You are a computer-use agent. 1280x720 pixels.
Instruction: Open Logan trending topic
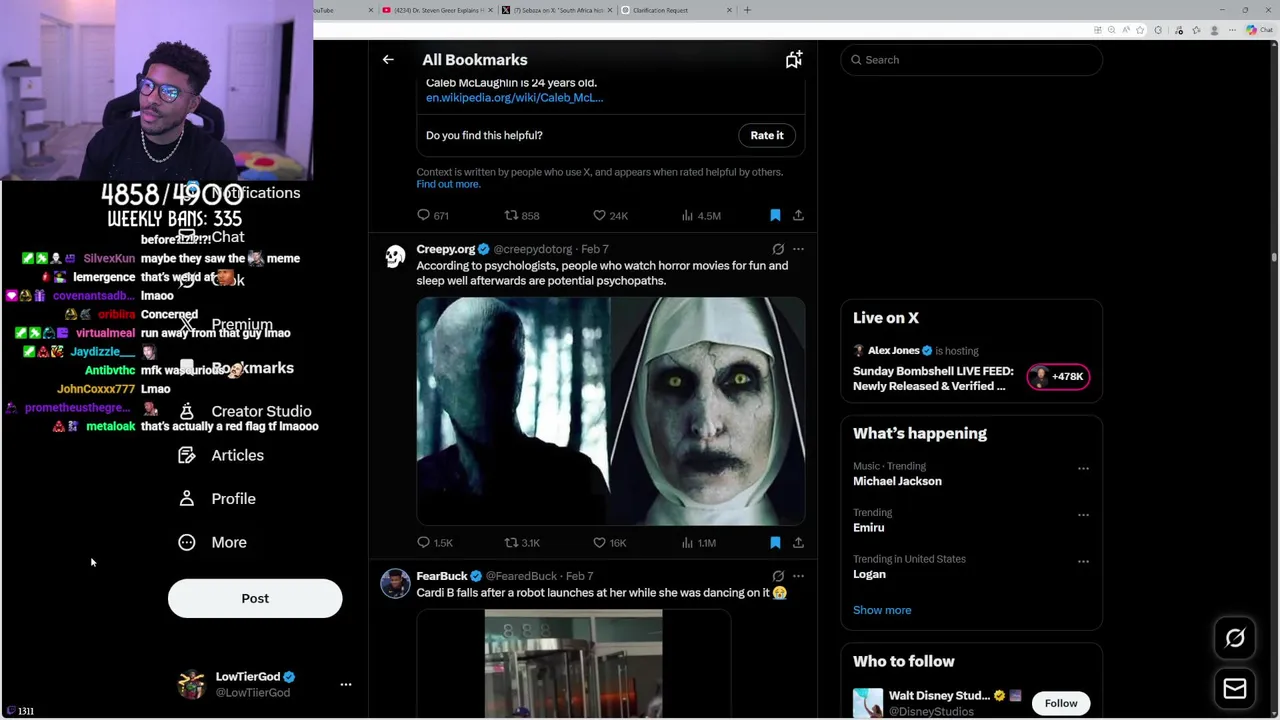click(x=869, y=574)
